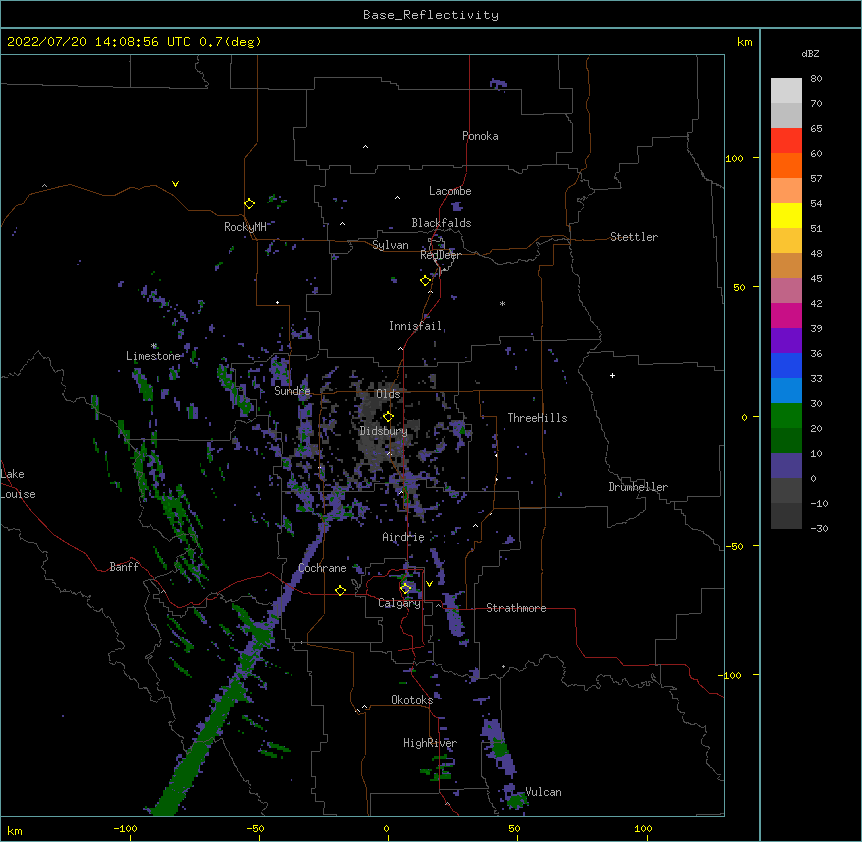Click the Blackfalds label on the map

(x=441, y=223)
